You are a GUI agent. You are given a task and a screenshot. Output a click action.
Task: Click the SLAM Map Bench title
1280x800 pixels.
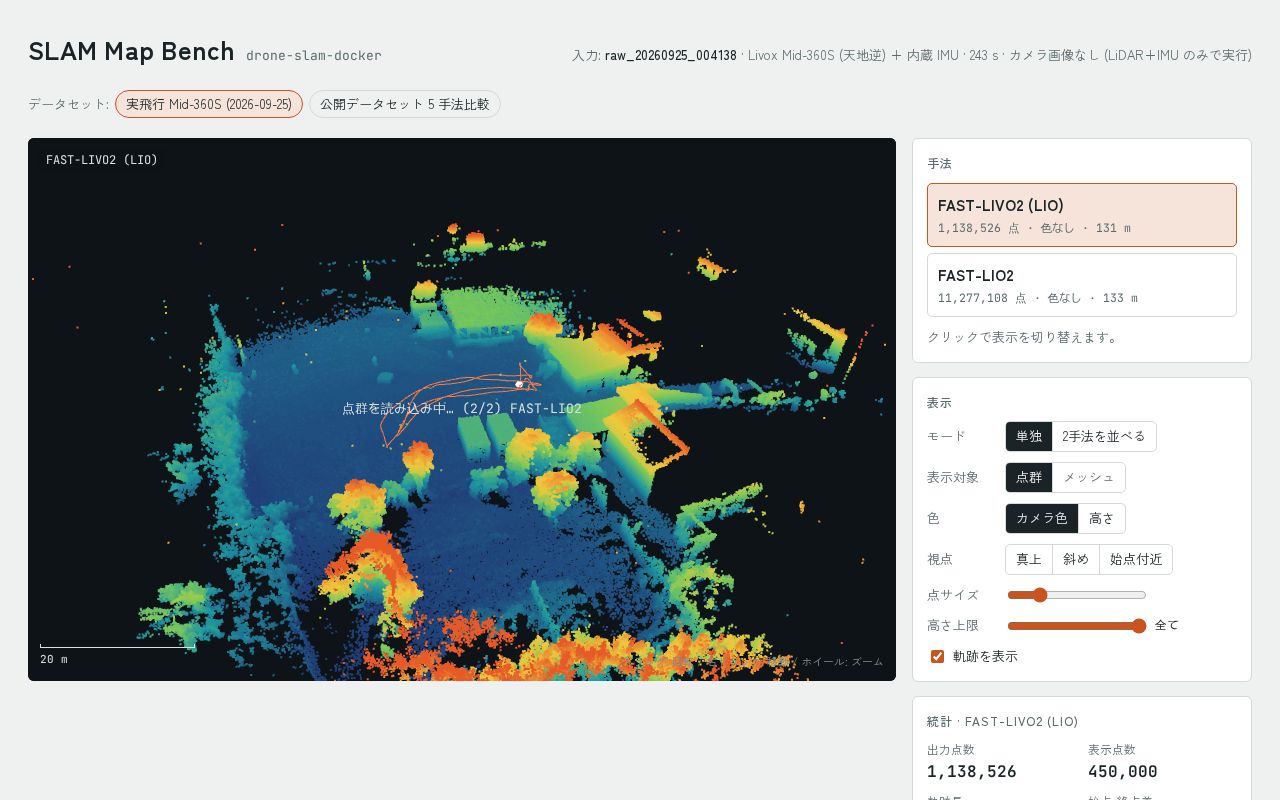[x=131, y=52]
